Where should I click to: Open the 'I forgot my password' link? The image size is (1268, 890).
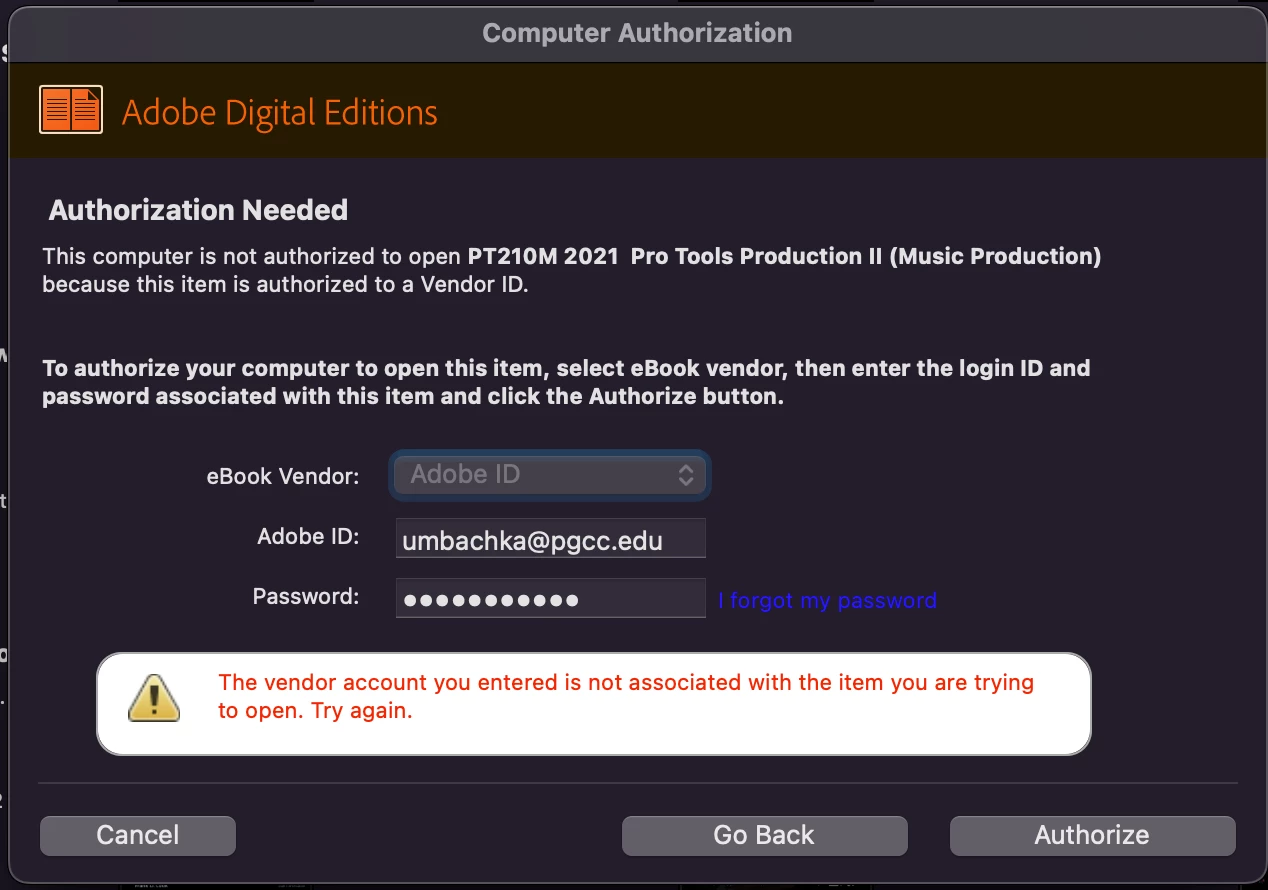[827, 600]
